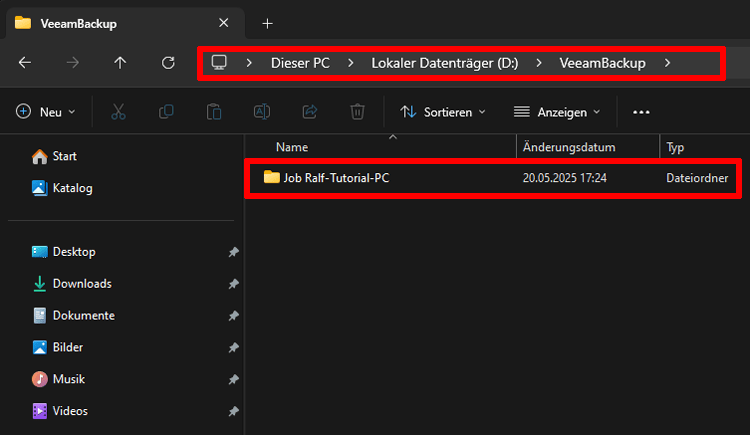
Task: Go forward with the right arrow
Action: coord(73,63)
